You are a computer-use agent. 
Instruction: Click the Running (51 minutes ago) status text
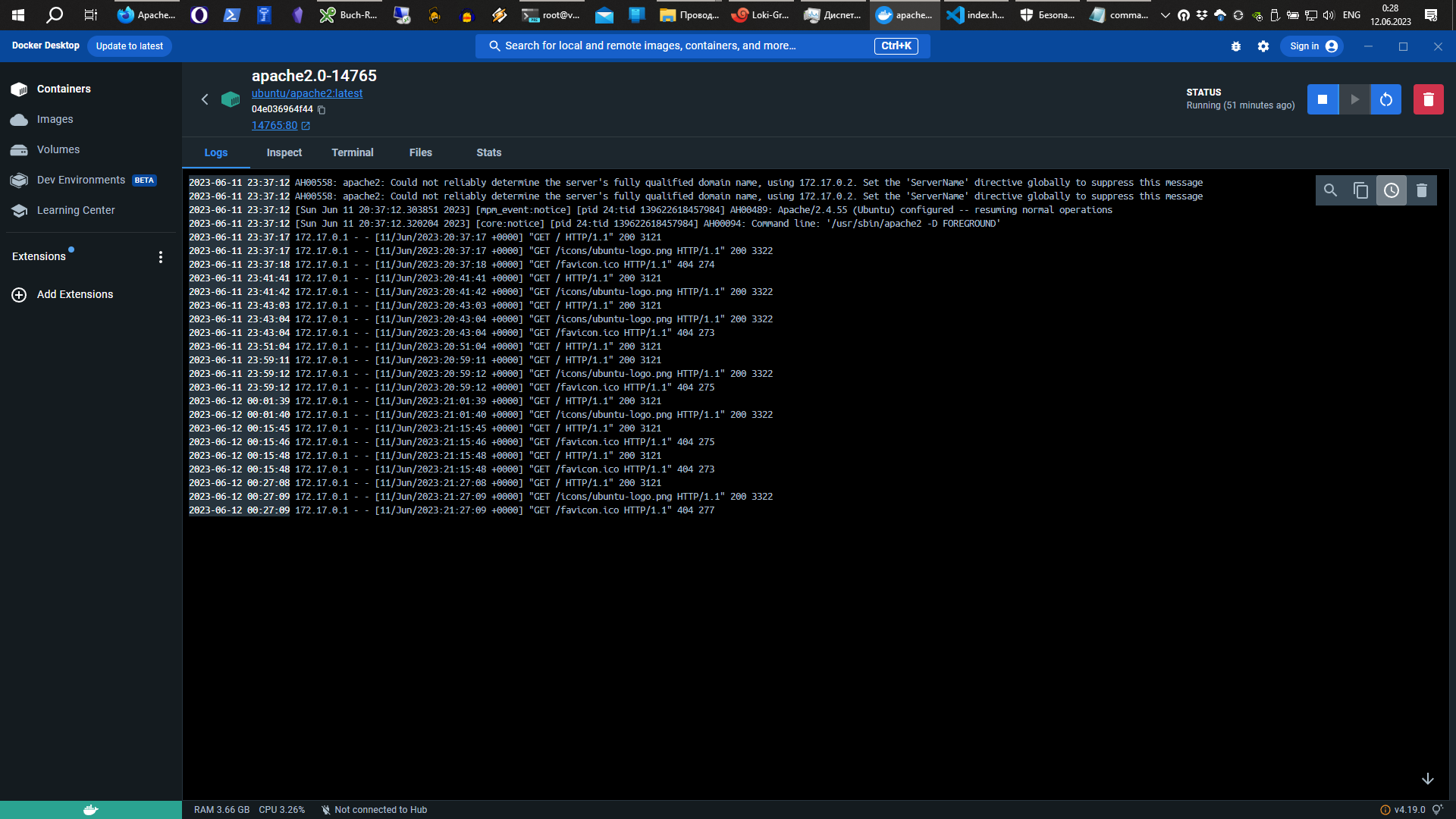(x=1241, y=105)
